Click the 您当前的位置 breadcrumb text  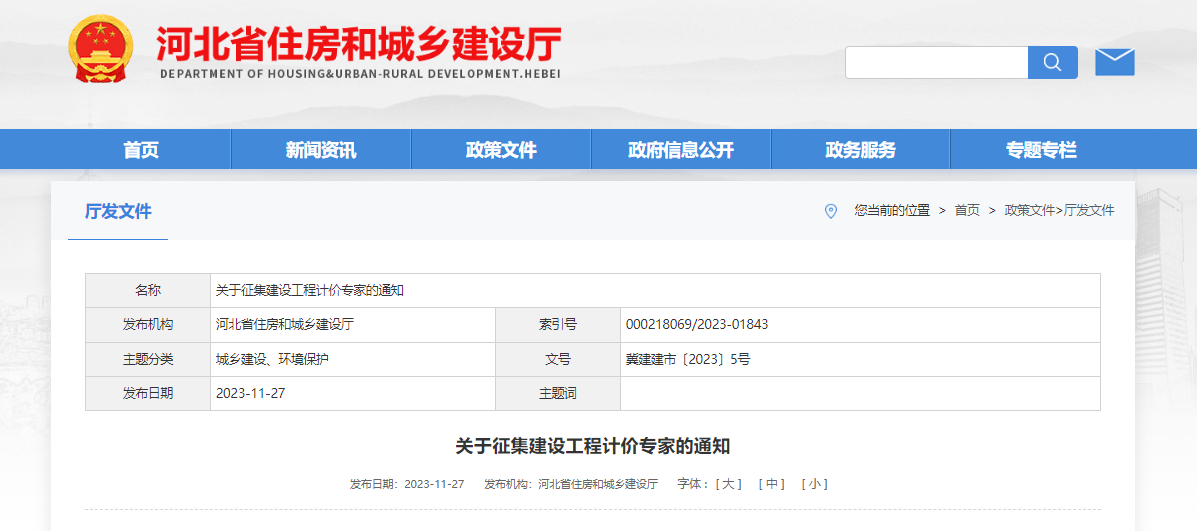point(892,211)
